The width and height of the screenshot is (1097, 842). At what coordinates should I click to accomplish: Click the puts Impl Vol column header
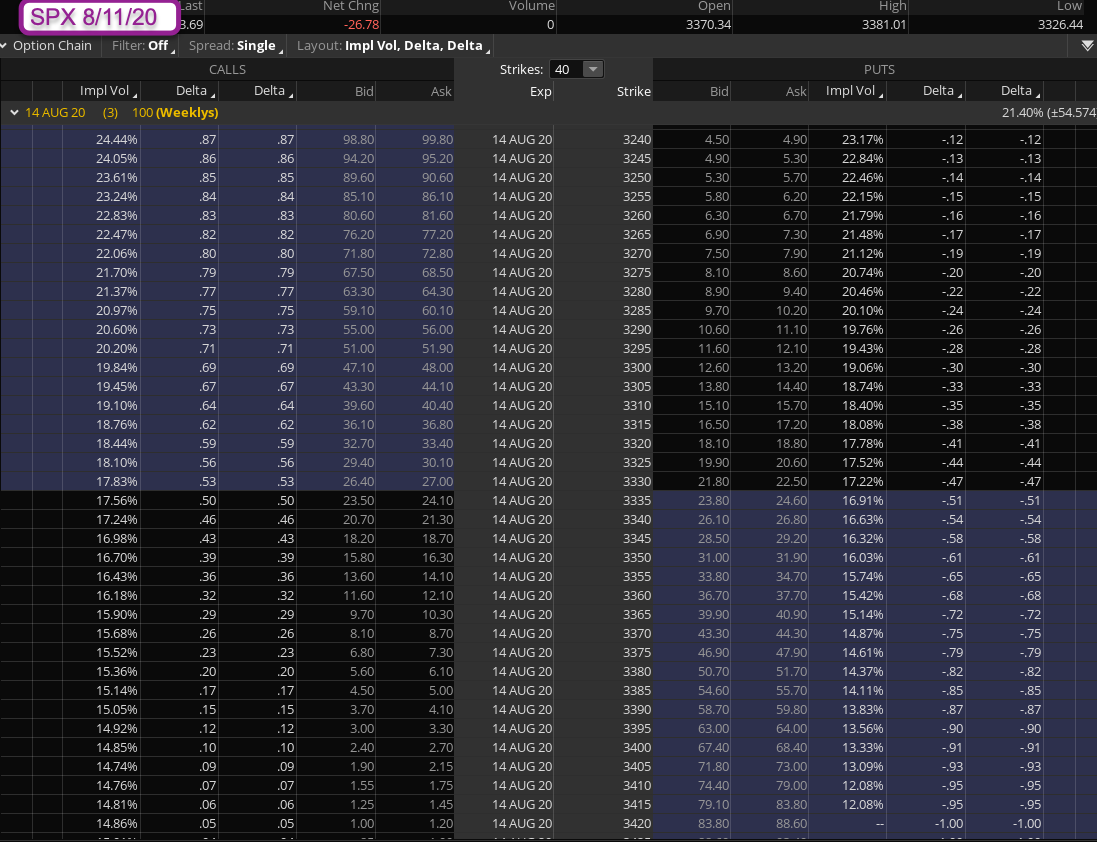[850, 91]
